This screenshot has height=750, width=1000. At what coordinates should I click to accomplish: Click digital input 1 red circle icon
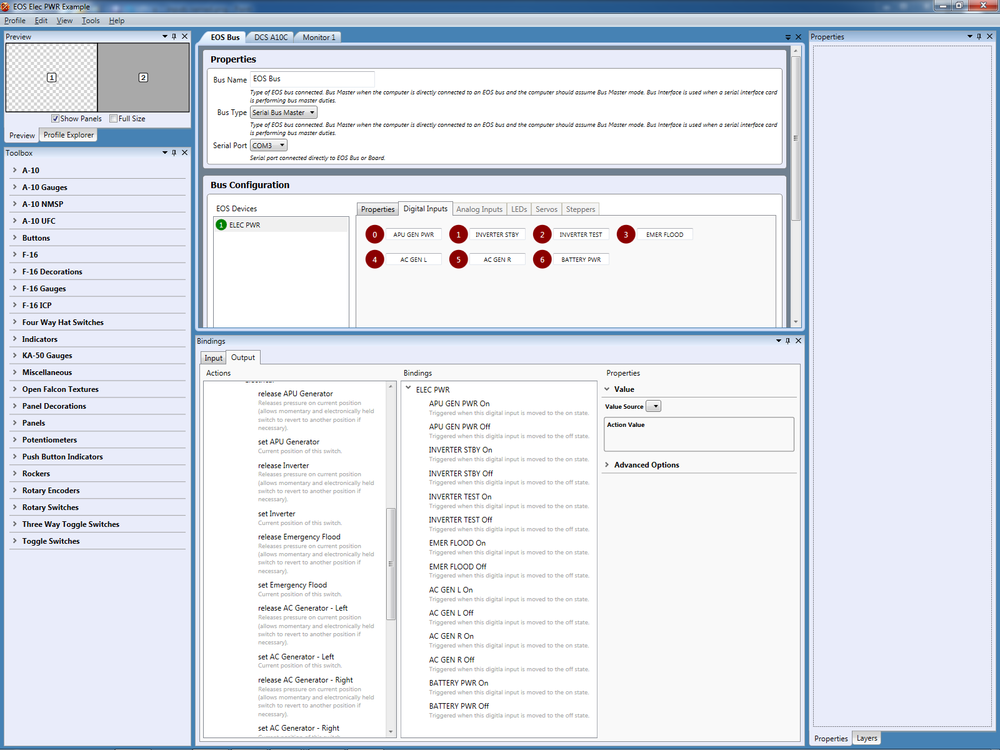click(x=458, y=235)
